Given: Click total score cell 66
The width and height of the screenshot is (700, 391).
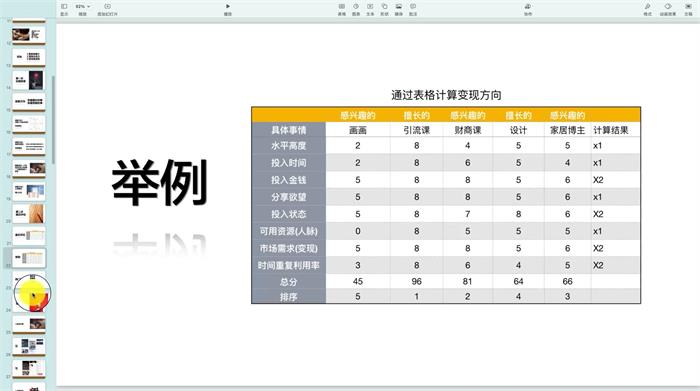Looking at the screenshot, I should click(x=567, y=282).
